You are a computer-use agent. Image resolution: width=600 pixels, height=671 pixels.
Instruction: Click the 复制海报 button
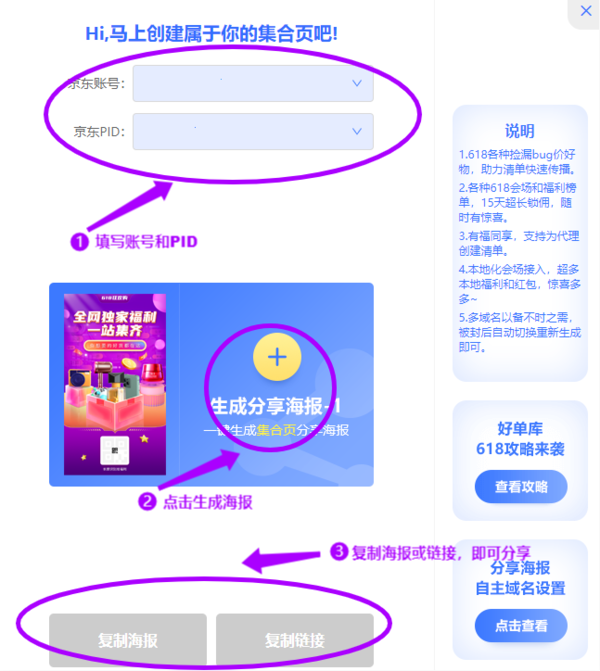click(x=128, y=640)
